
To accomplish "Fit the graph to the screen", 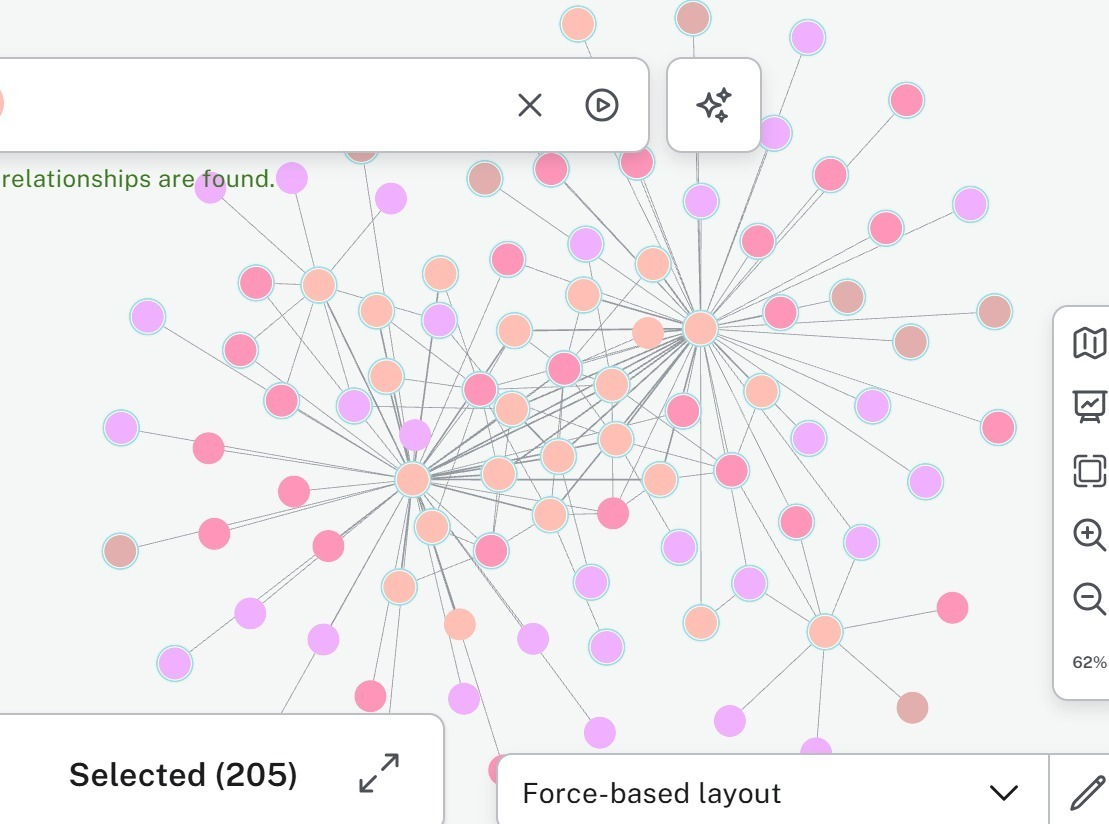I will tap(1089, 471).
